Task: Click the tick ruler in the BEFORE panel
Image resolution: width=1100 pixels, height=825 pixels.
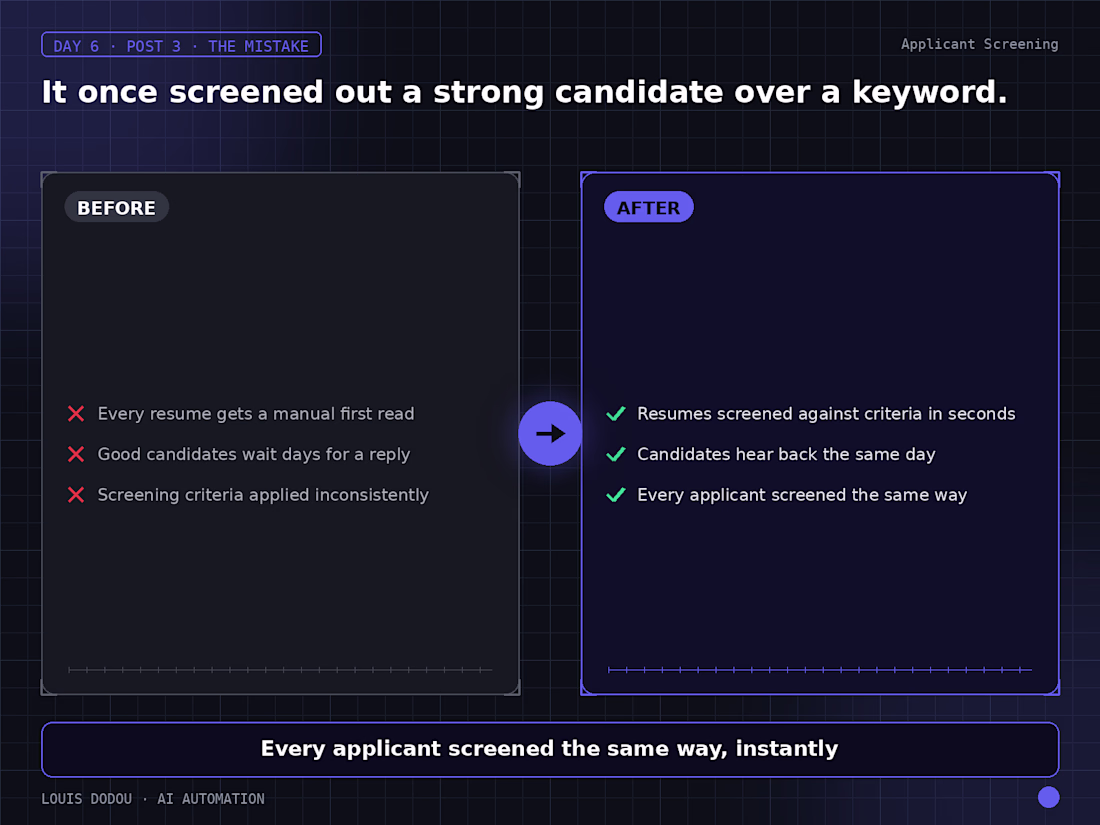Action: point(280,670)
